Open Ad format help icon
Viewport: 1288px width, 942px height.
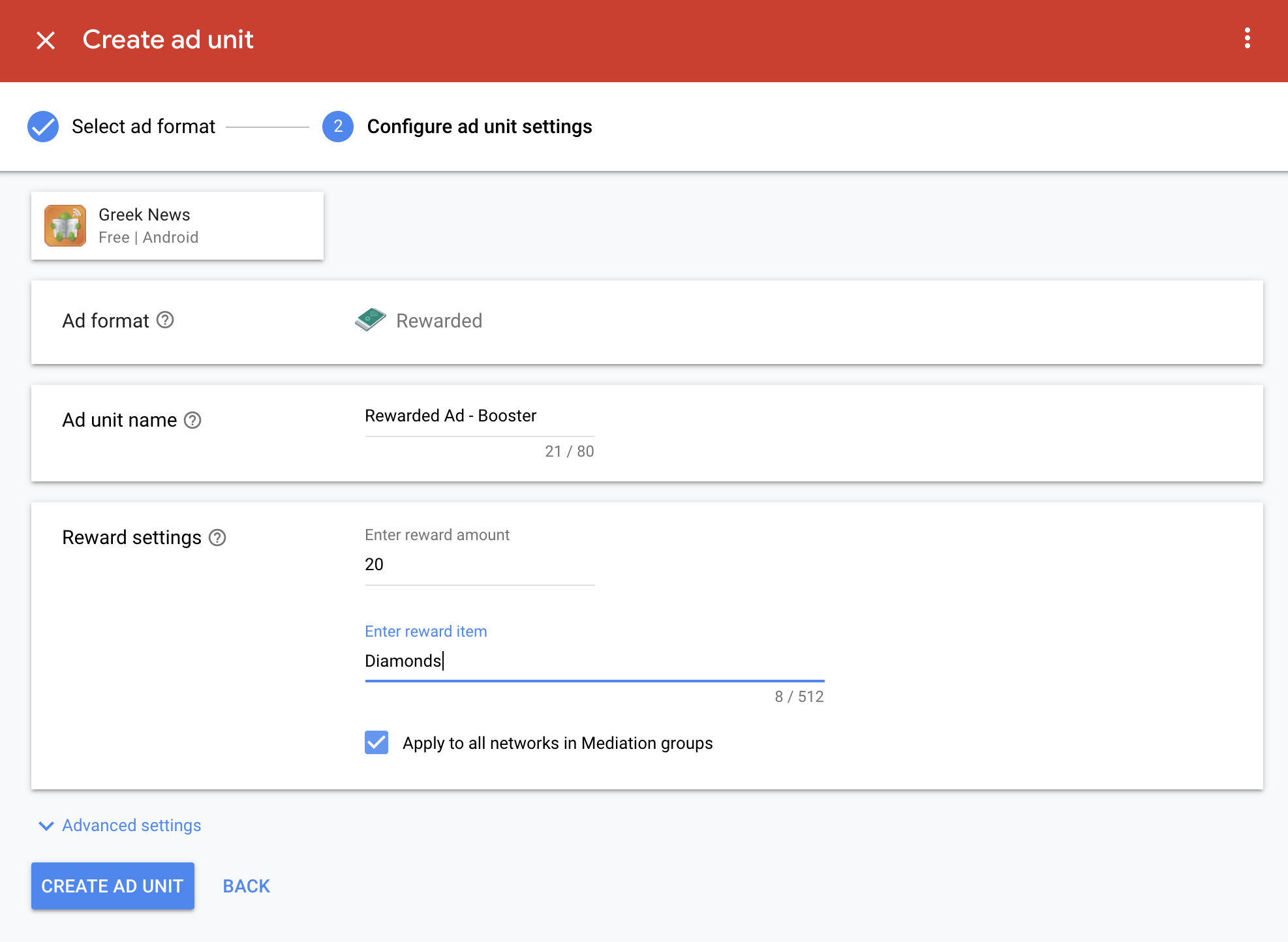click(x=166, y=320)
